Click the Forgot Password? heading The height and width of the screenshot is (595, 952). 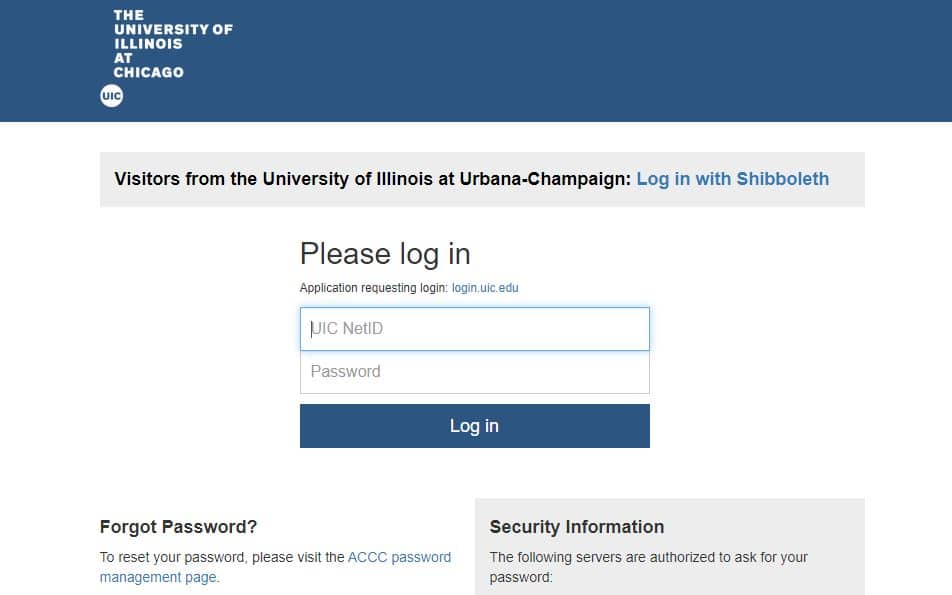[178, 526]
